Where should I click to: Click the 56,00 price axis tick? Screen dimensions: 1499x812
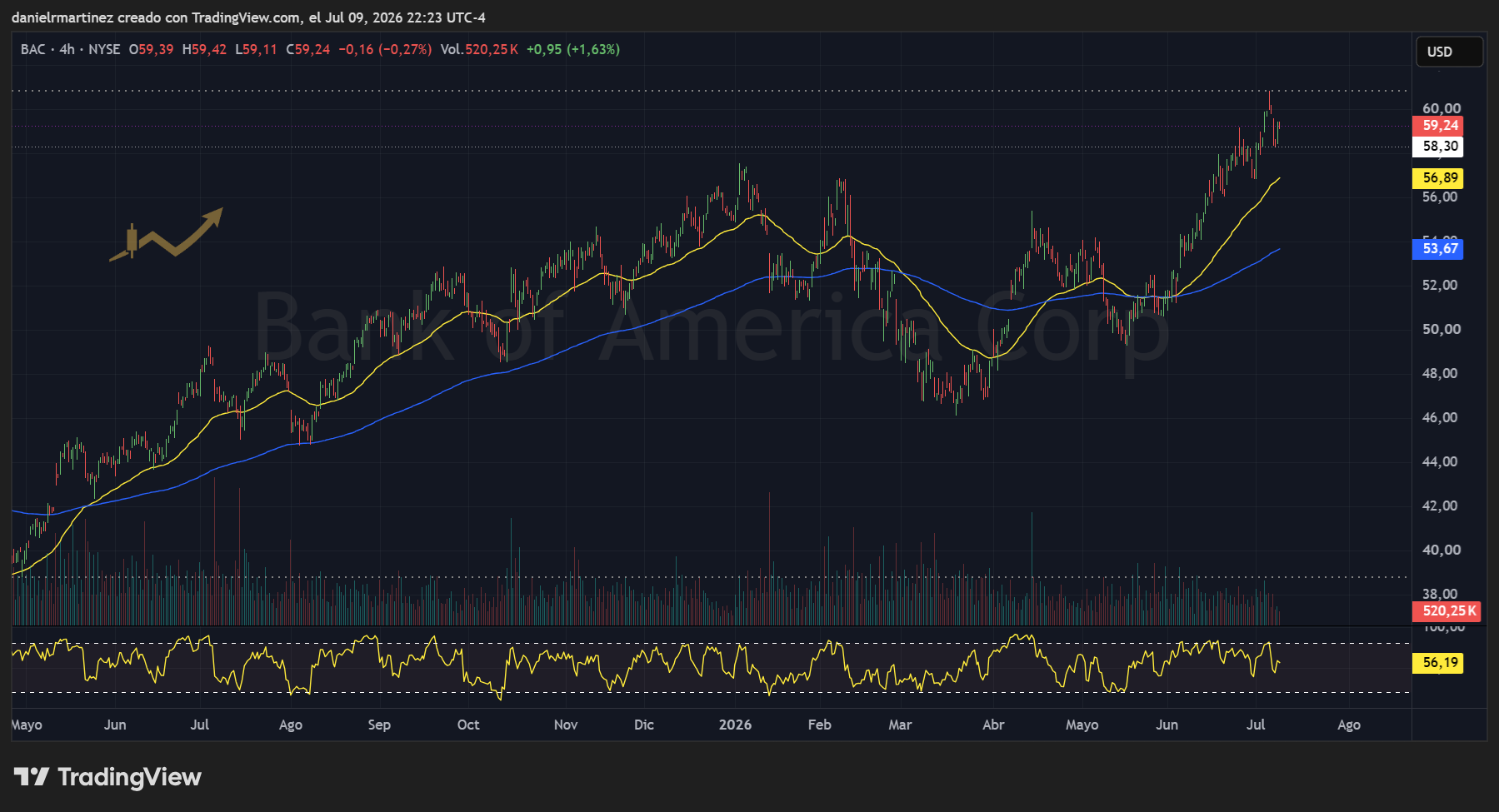1441,197
